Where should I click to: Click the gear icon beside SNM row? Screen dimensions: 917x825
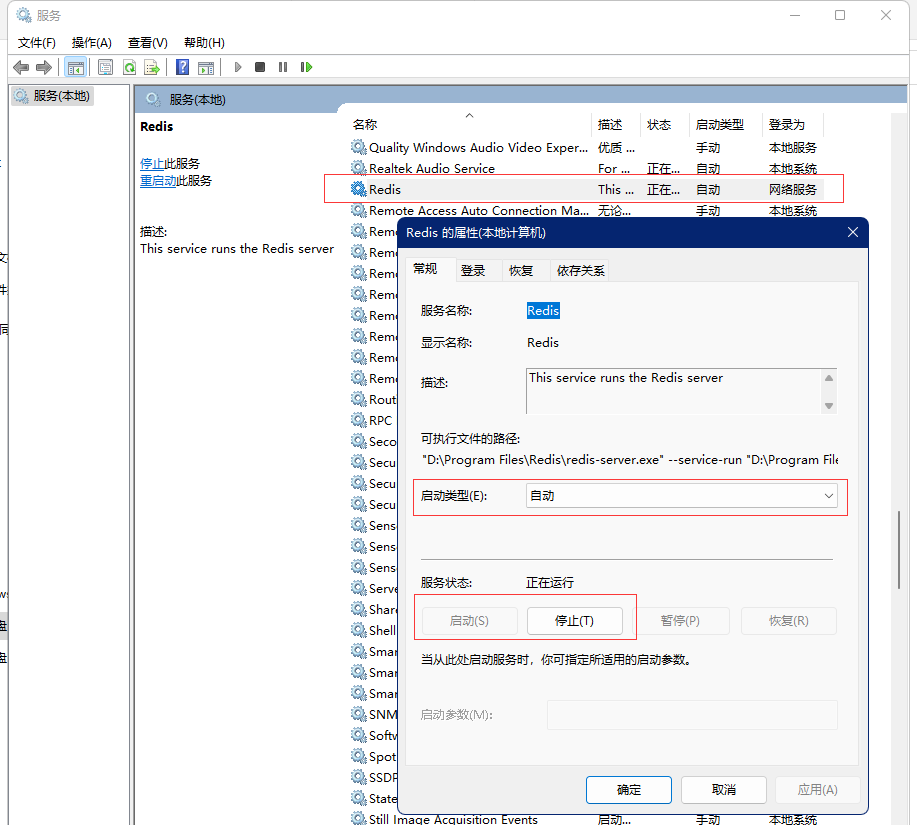(358, 714)
